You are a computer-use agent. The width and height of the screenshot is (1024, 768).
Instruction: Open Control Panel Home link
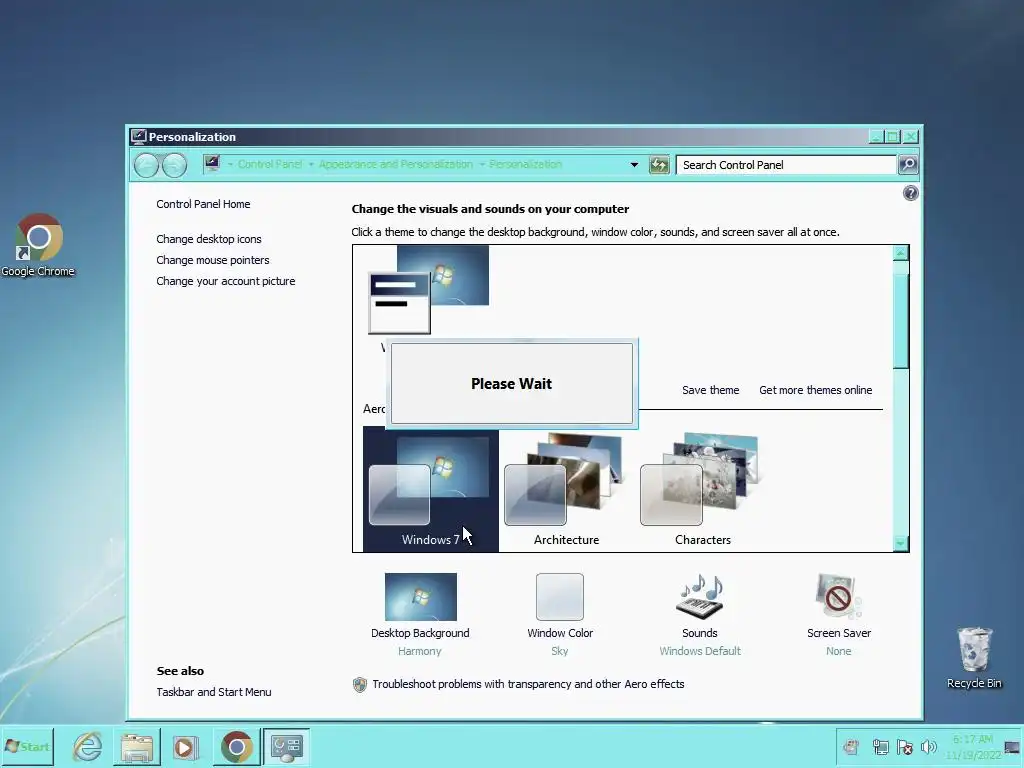[203, 204]
